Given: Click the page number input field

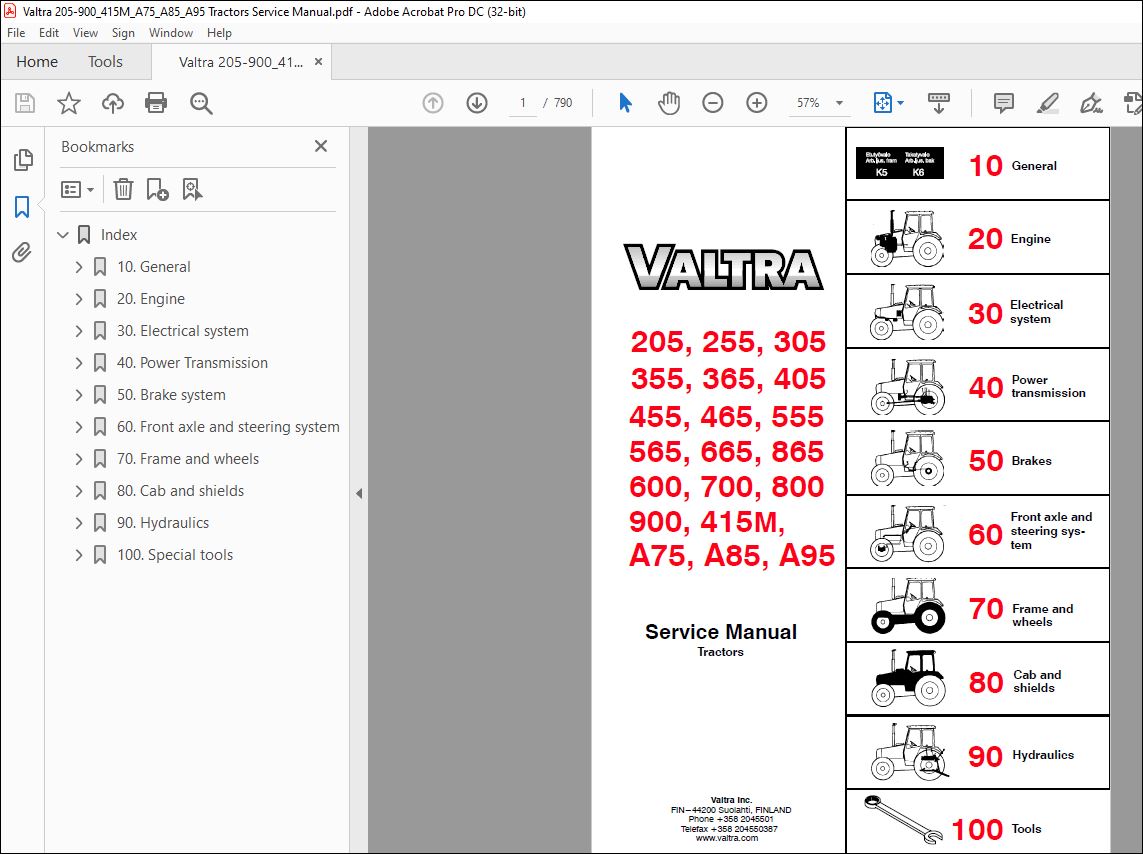Looking at the screenshot, I should pos(523,103).
